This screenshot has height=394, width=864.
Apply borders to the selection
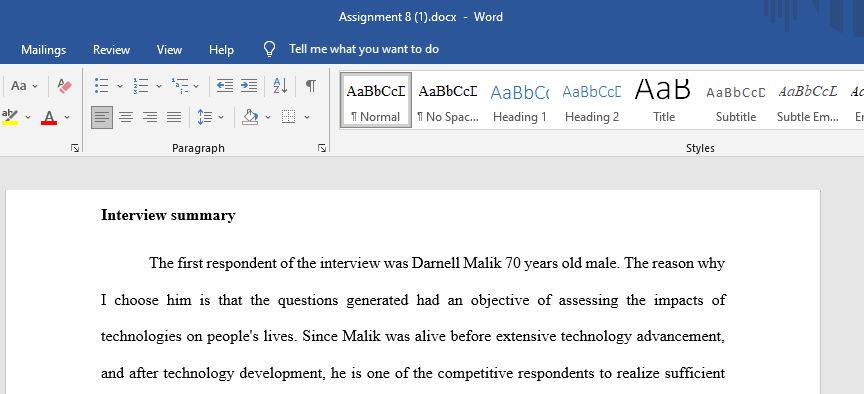[289, 117]
